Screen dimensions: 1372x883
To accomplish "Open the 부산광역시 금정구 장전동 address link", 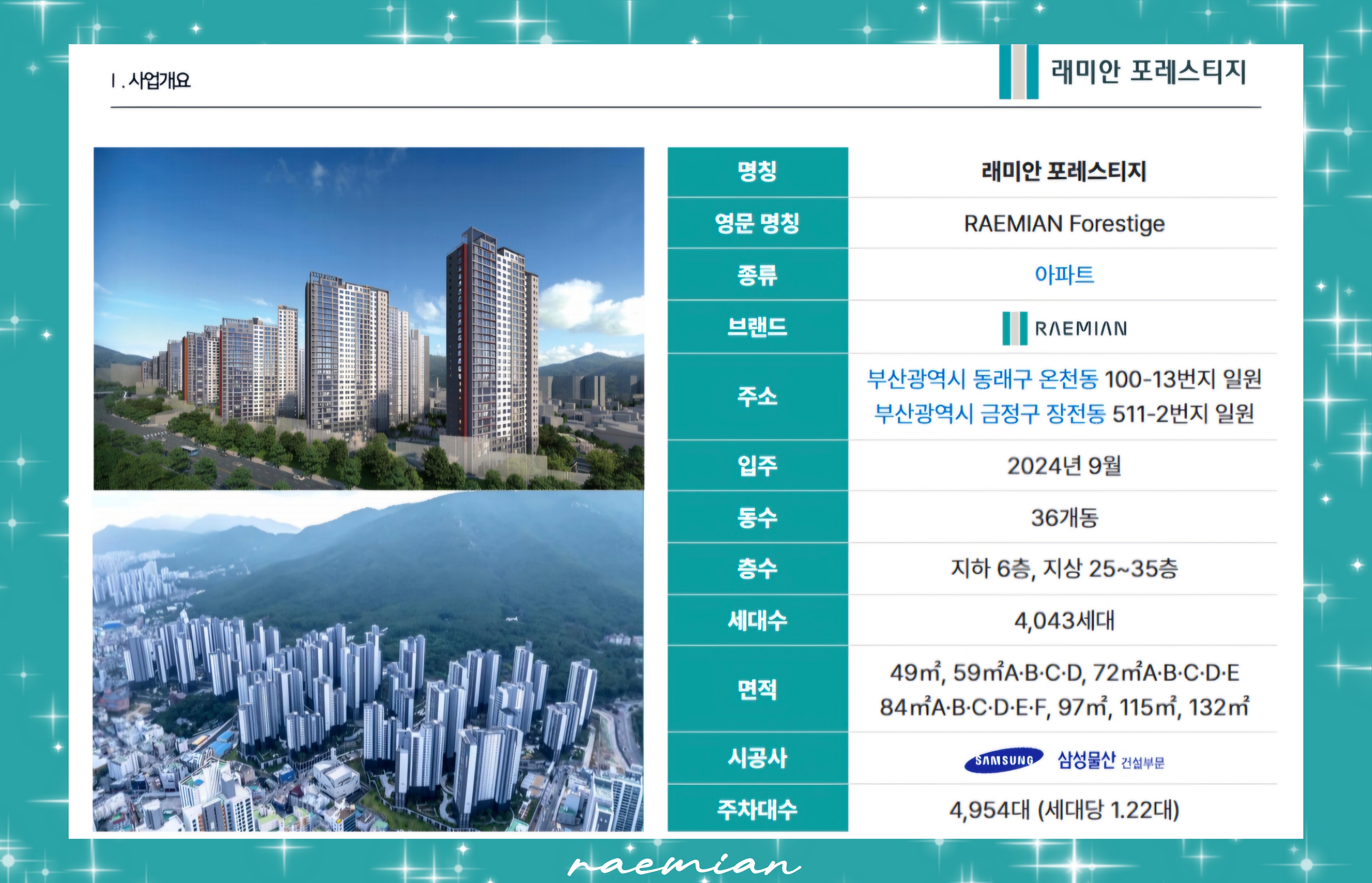I will click(x=989, y=413).
